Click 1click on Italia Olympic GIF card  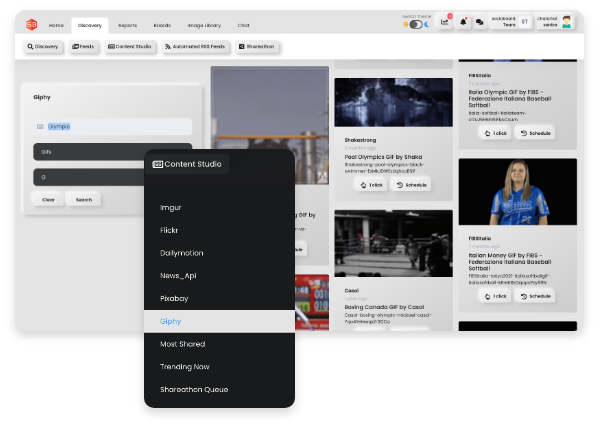tap(495, 133)
